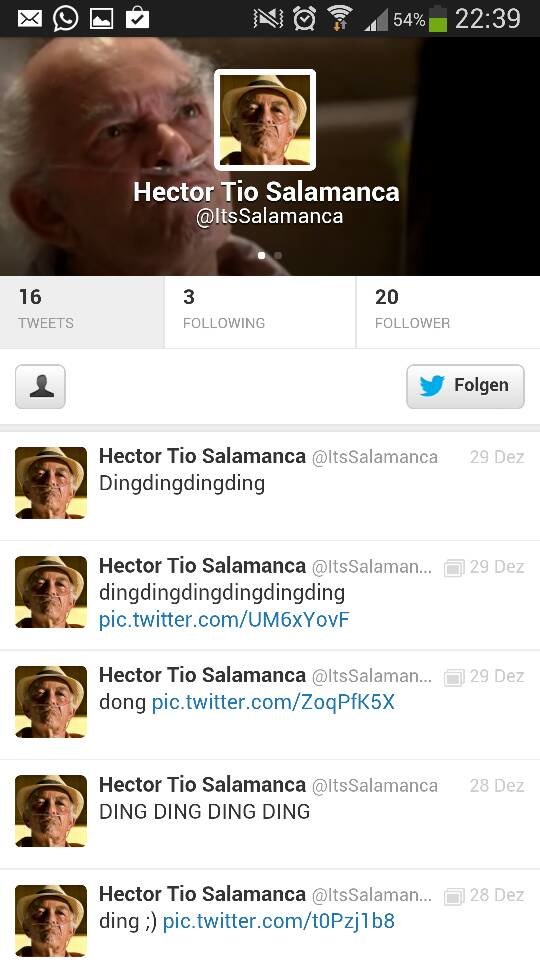Tap the media icon on the dong tweet
Screen dimensions: 540x960
coord(453,678)
